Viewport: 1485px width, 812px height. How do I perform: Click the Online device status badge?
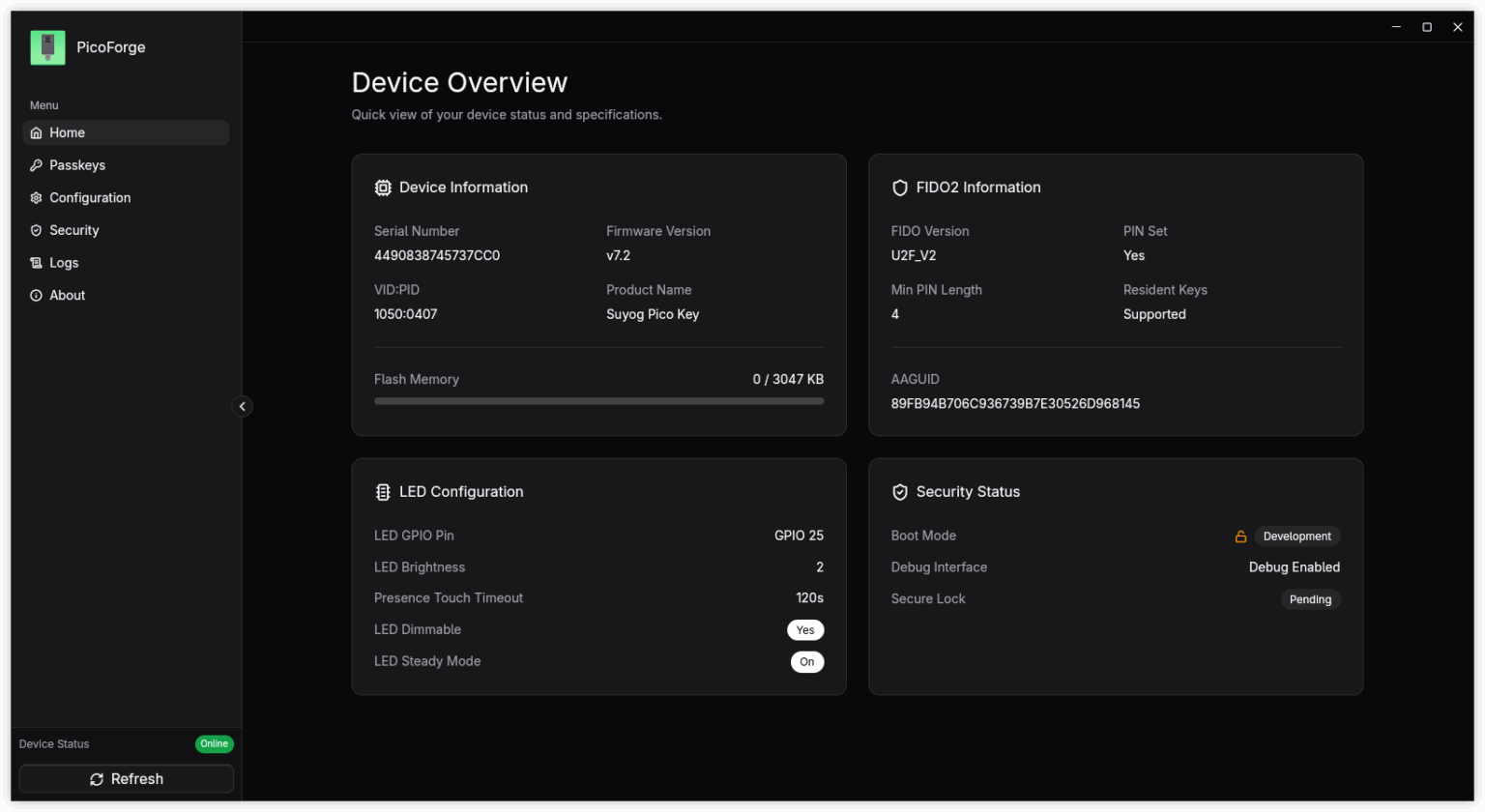click(214, 743)
